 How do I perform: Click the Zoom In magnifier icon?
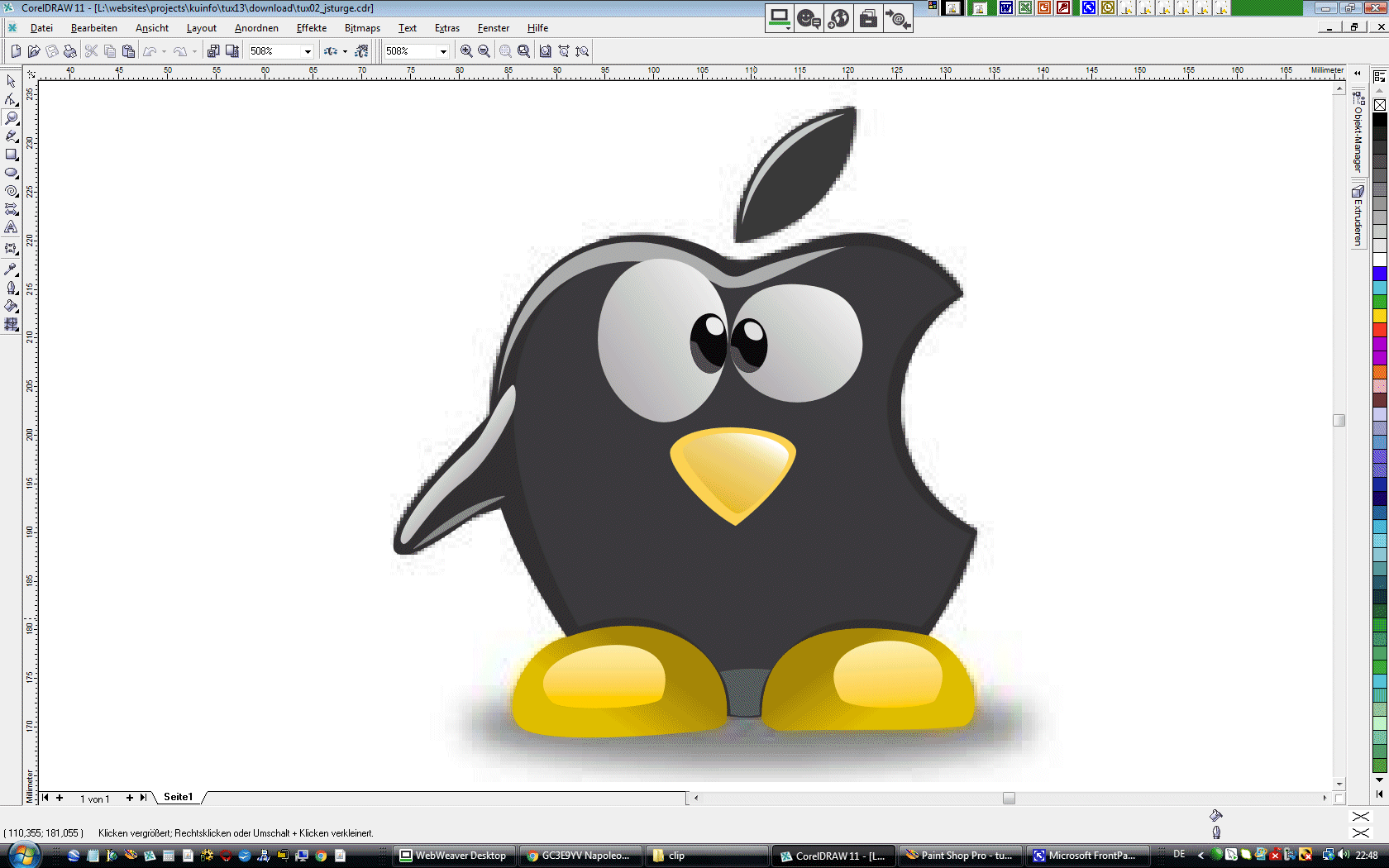click(466, 51)
